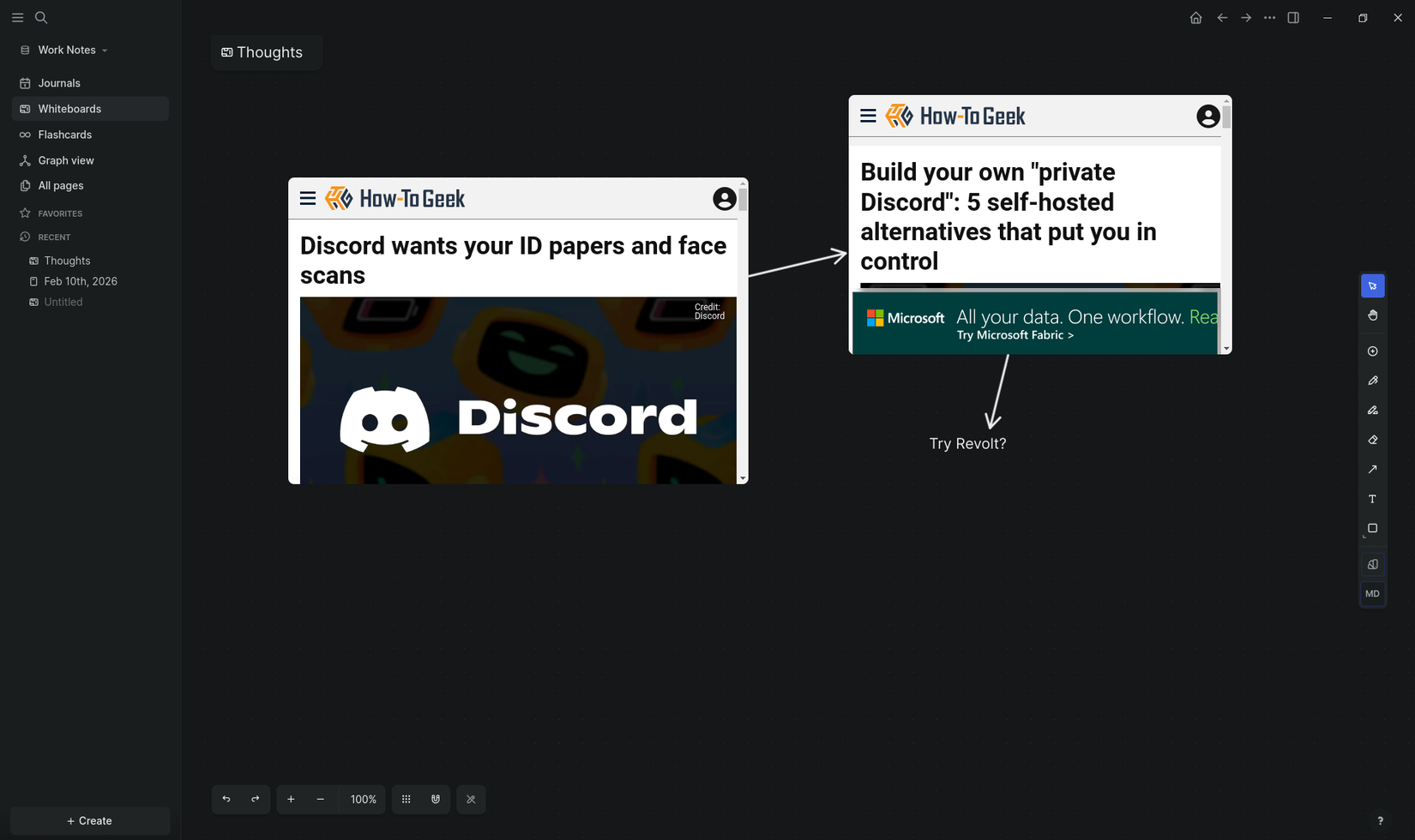Navigate forward with right arrow
This screenshot has width=1415, height=840.
(1246, 18)
